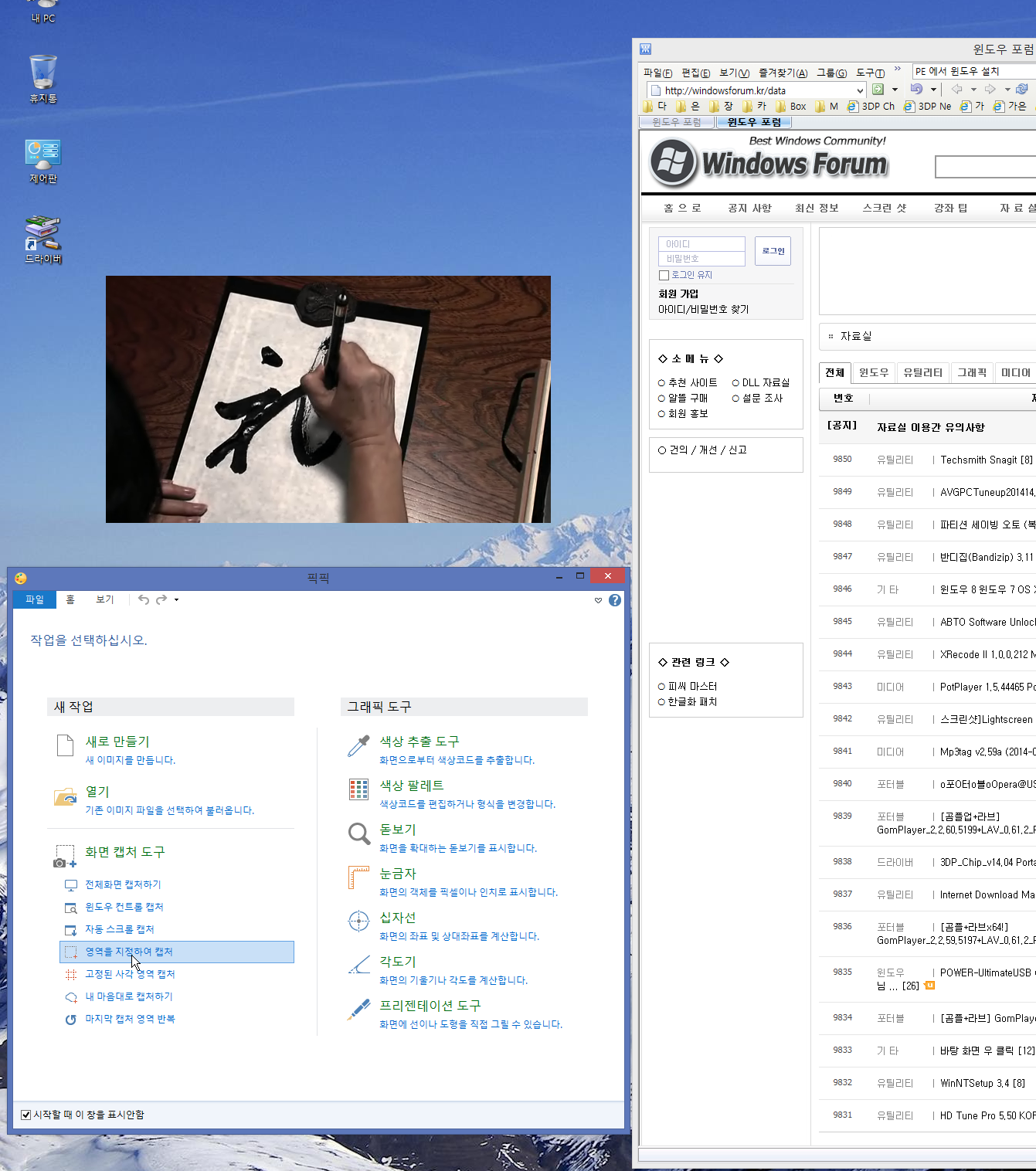Click the undo arrow in the PicPick toolbar

(x=144, y=599)
